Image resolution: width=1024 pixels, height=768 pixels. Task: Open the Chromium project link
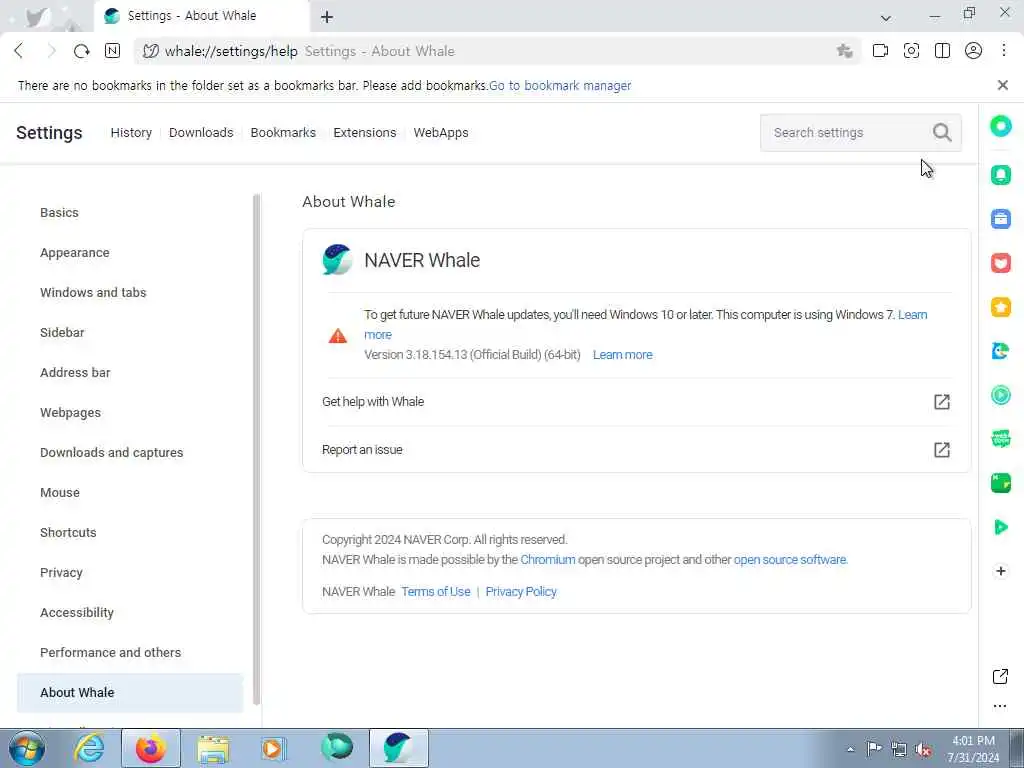pos(548,560)
